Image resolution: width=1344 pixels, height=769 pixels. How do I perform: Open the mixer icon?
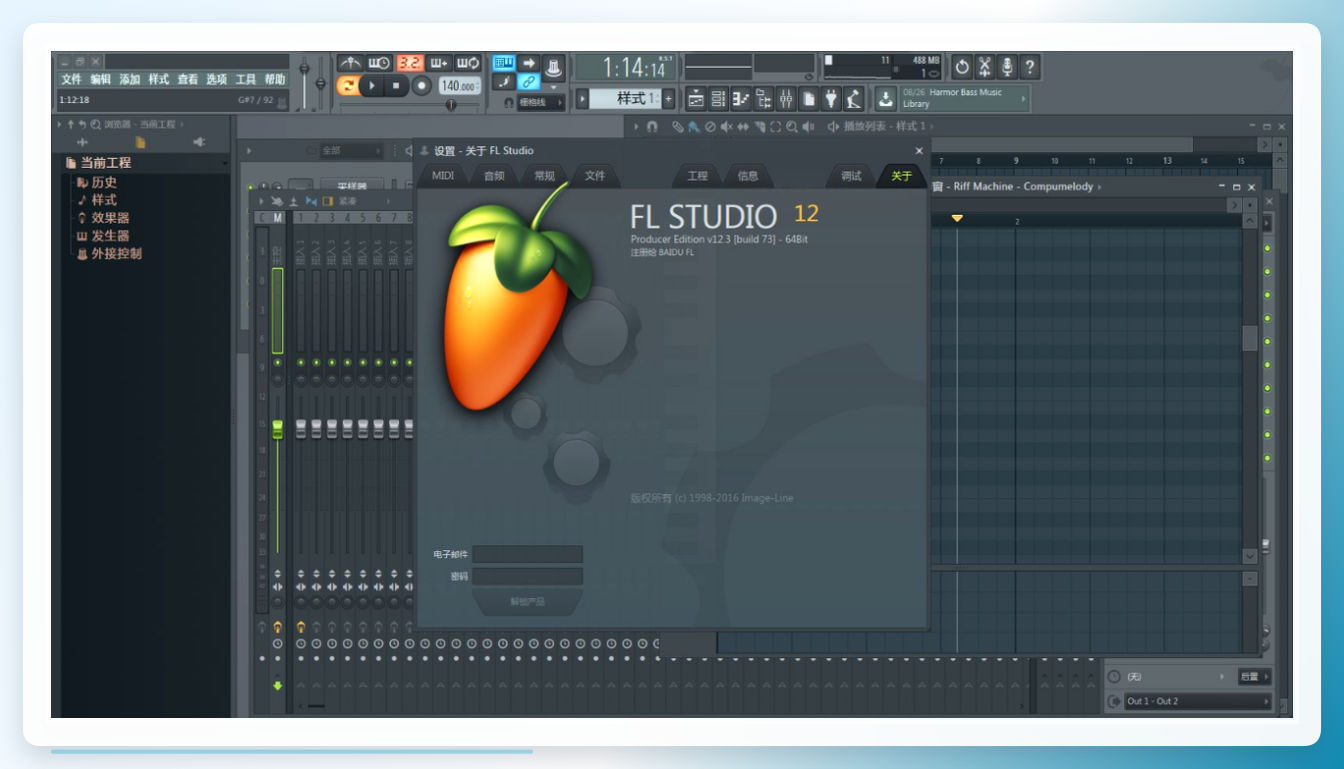786,98
